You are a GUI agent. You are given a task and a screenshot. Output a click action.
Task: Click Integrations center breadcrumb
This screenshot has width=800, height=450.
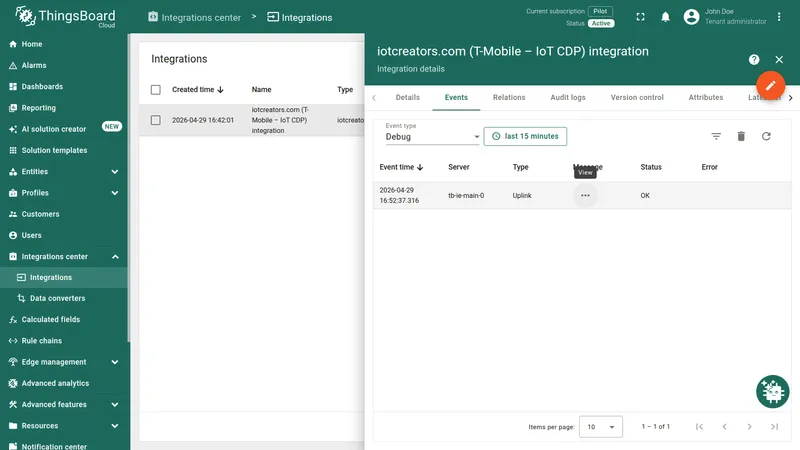coord(194,17)
